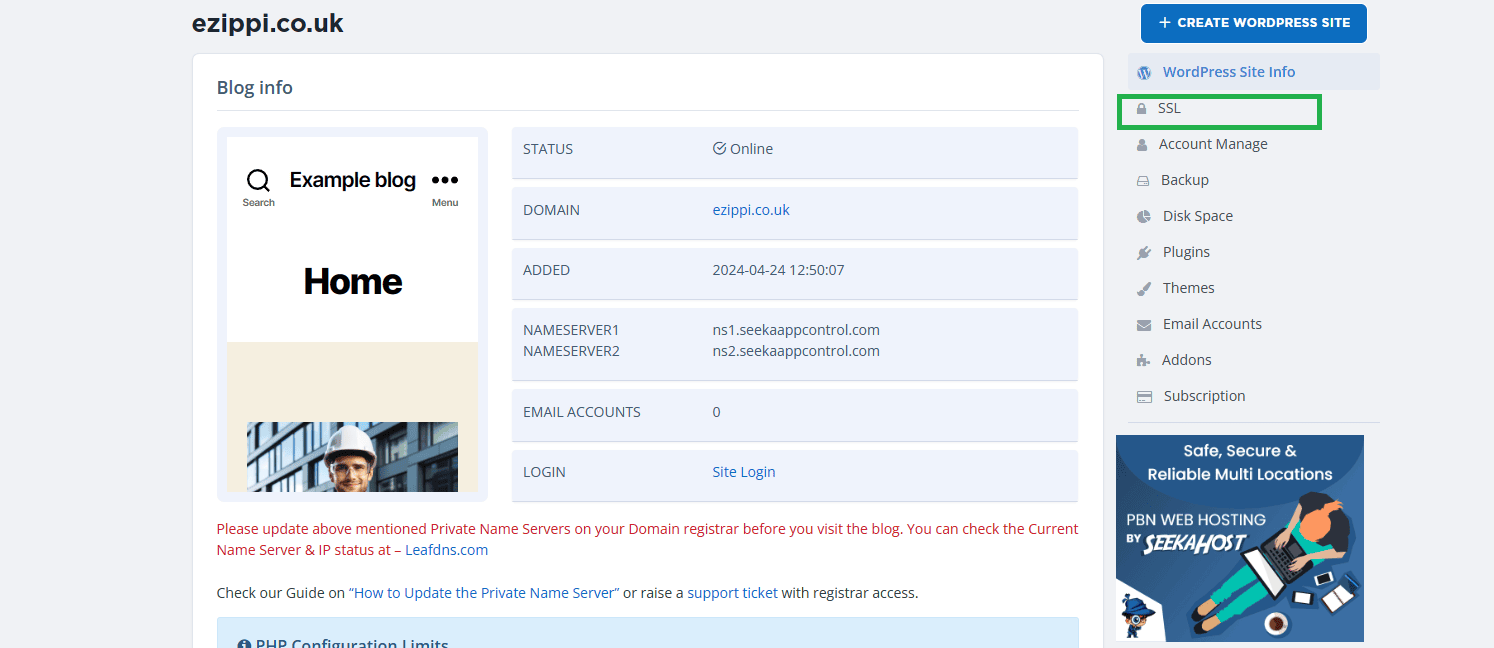This screenshot has height=648, width=1494.
Task: Click the ezippi.co.uk page heading
Action: click(268, 24)
